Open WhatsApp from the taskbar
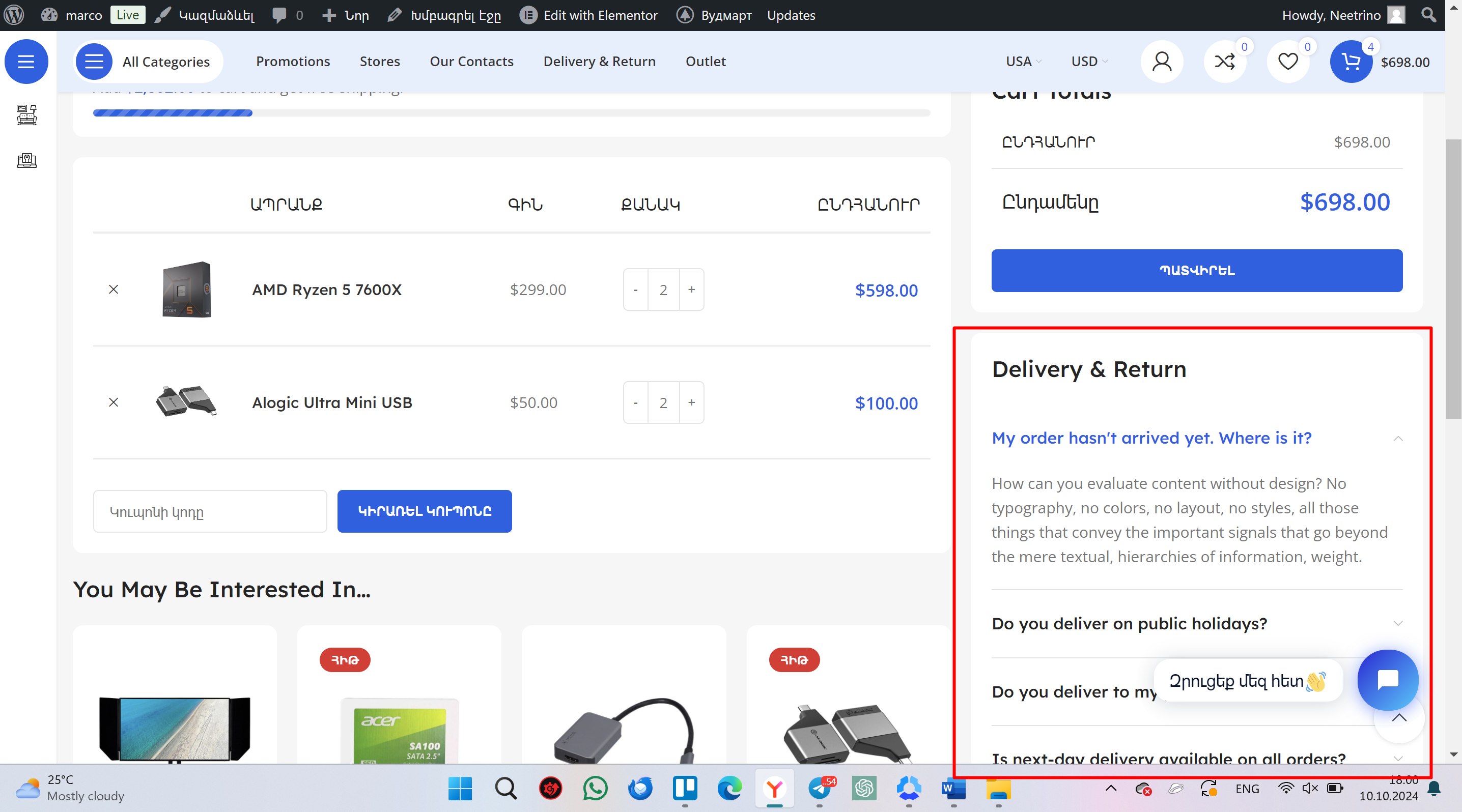 coord(595,788)
